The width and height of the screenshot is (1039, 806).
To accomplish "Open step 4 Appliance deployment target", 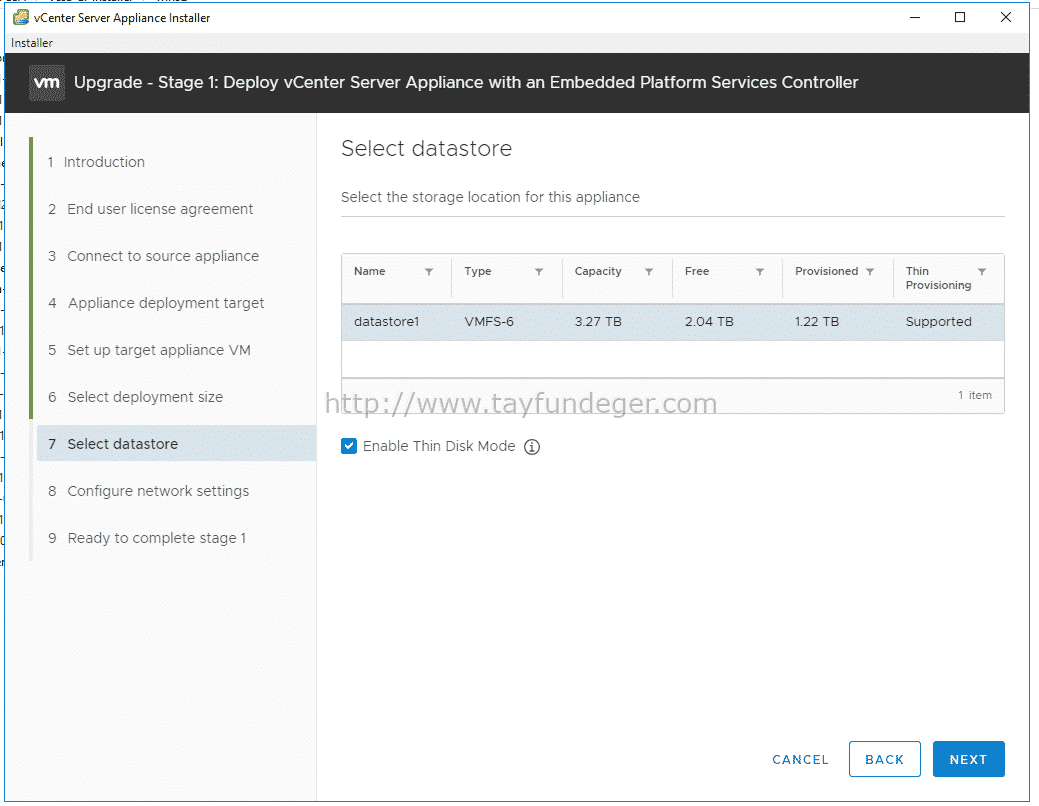I will 156,303.
